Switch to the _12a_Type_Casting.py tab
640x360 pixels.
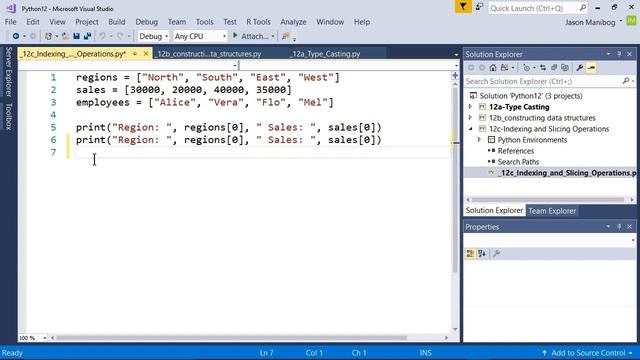(x=325, y=54)
